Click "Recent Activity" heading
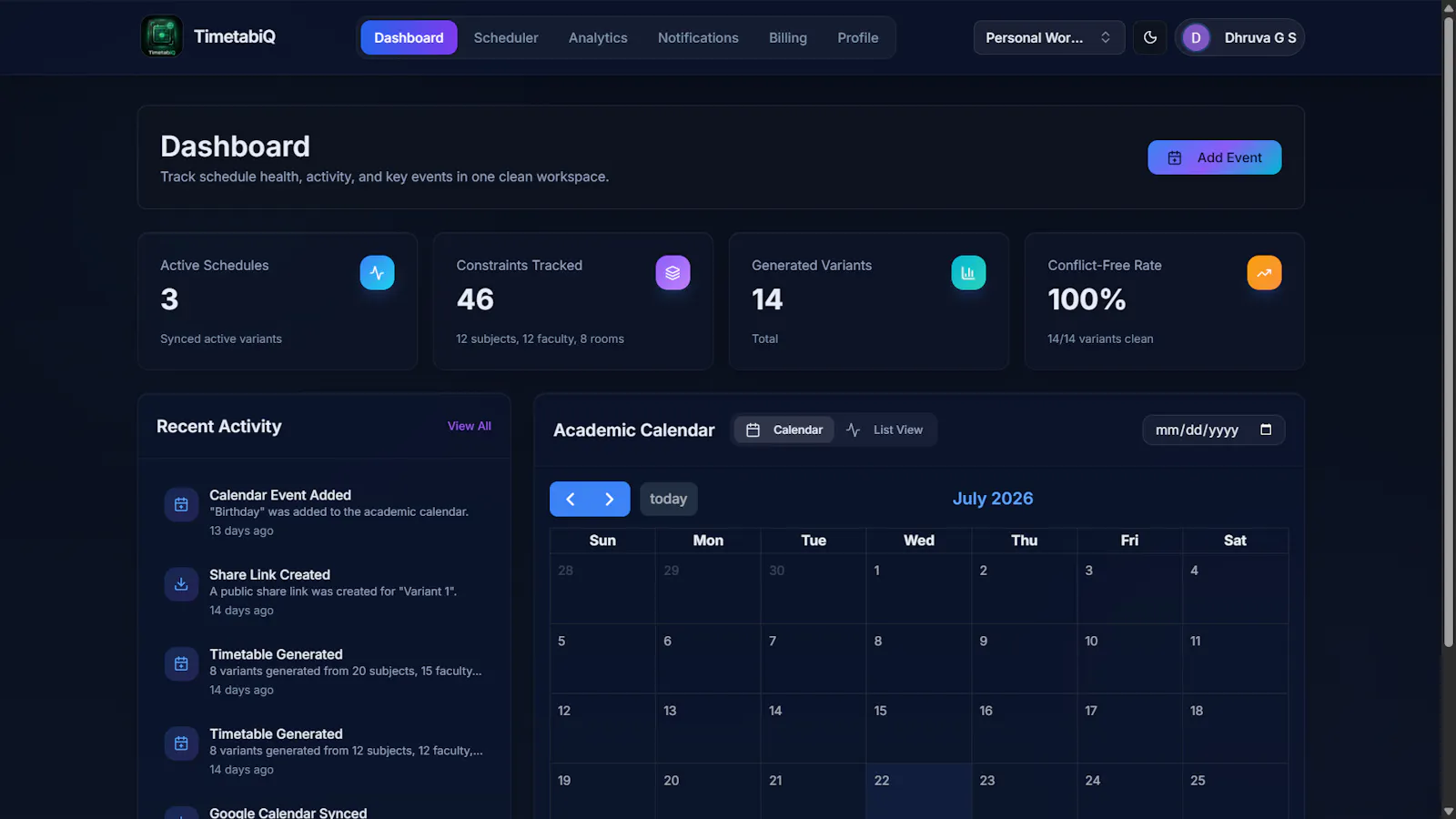This screenshot has height=819, width=1456. [x=219, y=426]
